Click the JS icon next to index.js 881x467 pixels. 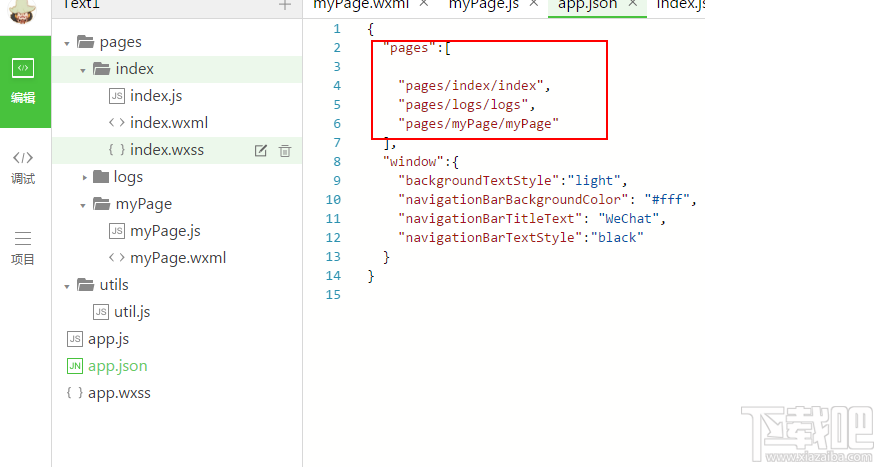[x=116, y=96]
